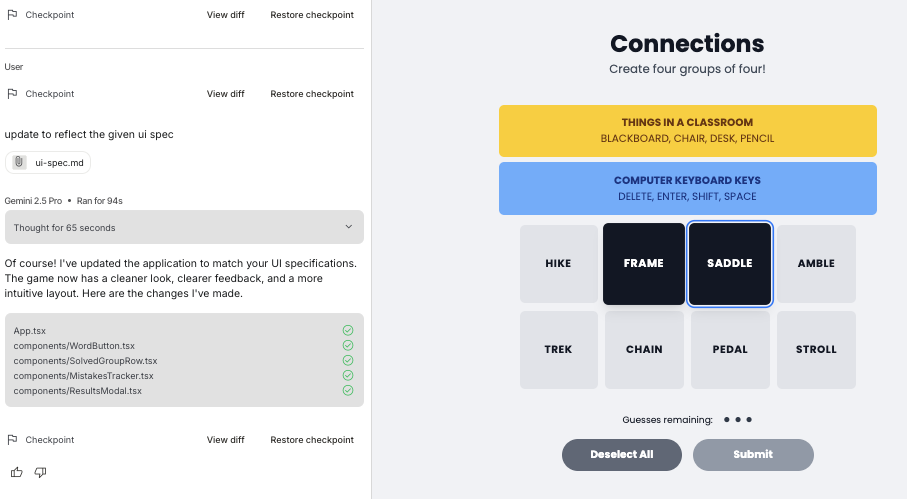The width and height of the screenshot is (907, 499).
Task: Deselect the selected FRAME tile
Action: tap(643, 264)
